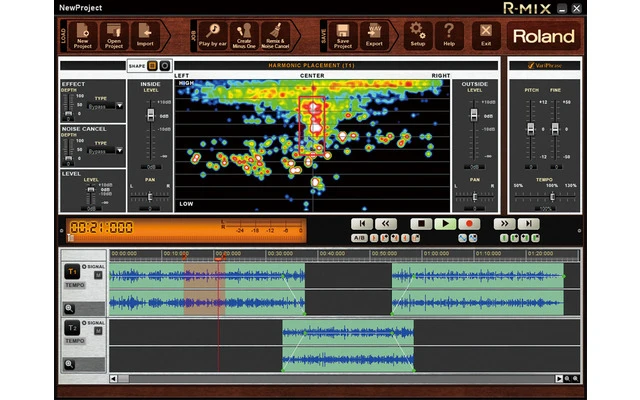Screen dimensions: 640x400
Task: Click the fourth orange marker button beside A/B
Action: click(x=405, y=238)
